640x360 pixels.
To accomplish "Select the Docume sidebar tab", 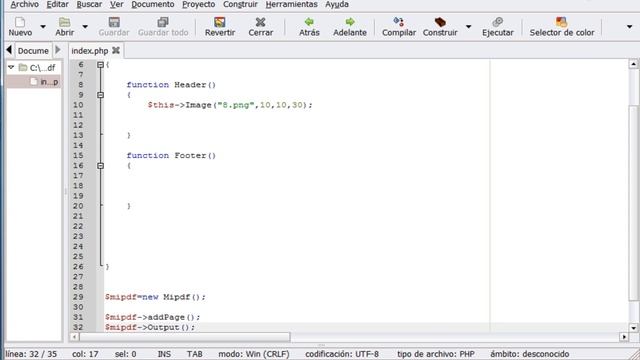I will click(x=33, y=51).
